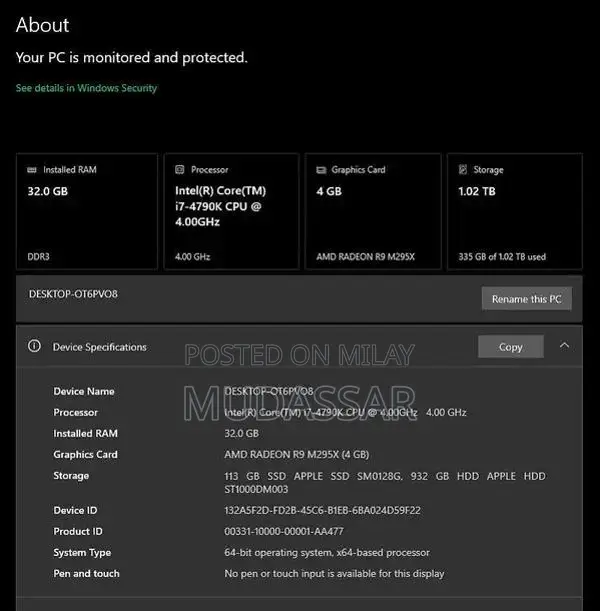Select the processor name in Processor card
Image resolution: width=600 pixels, height=611 pixels.
221,207
